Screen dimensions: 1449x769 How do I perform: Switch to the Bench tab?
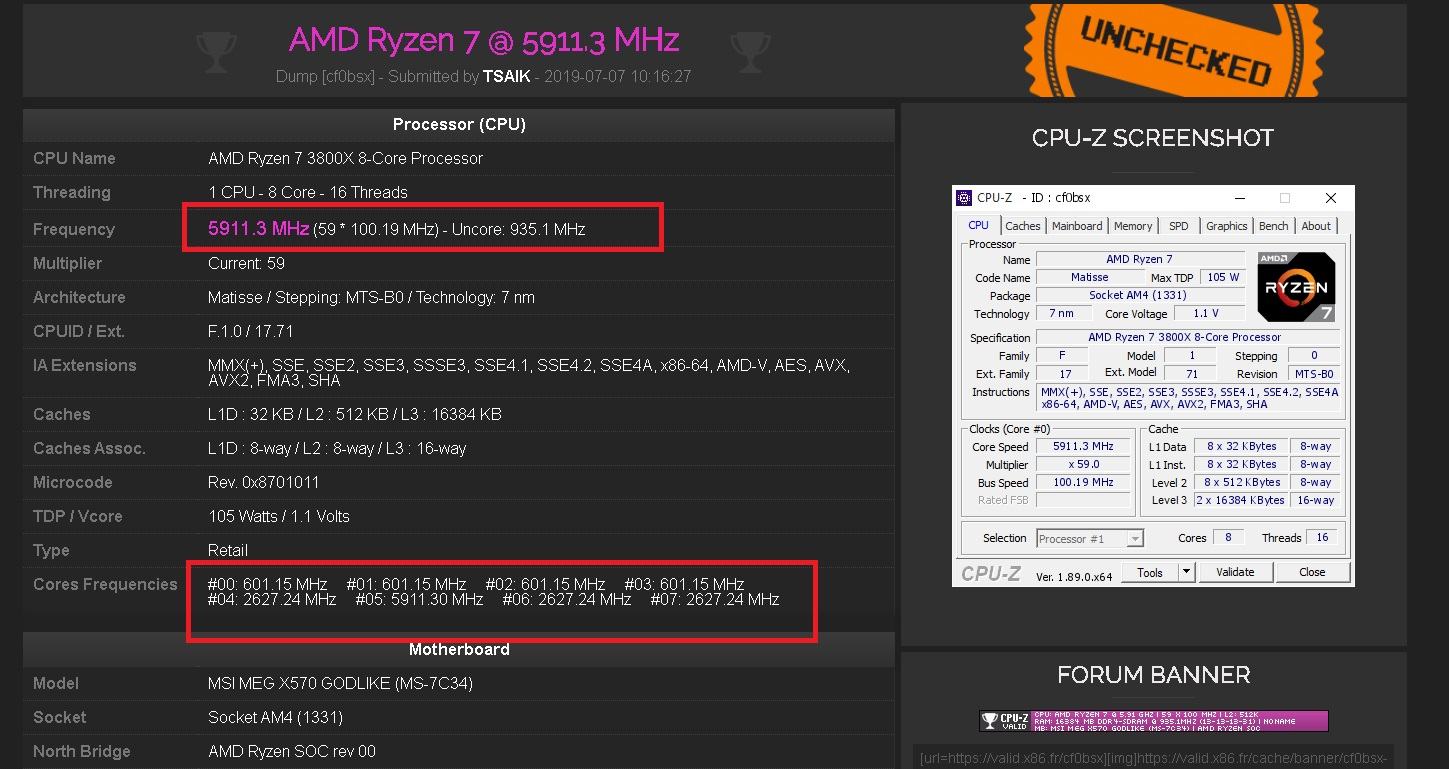1273,226
